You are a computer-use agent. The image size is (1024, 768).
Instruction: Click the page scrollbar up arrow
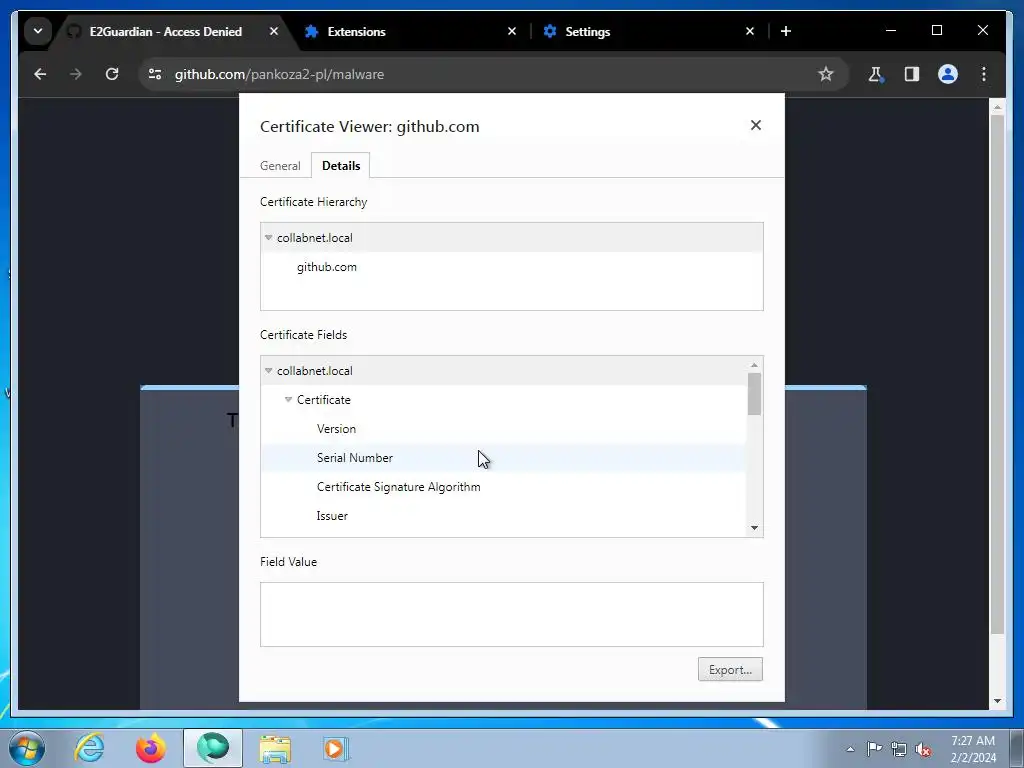(997, 106)
